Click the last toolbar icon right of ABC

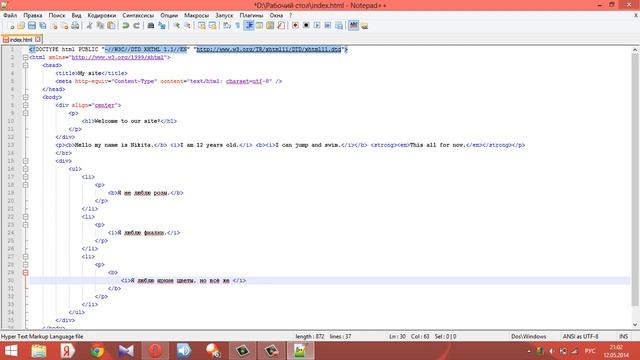364,26
